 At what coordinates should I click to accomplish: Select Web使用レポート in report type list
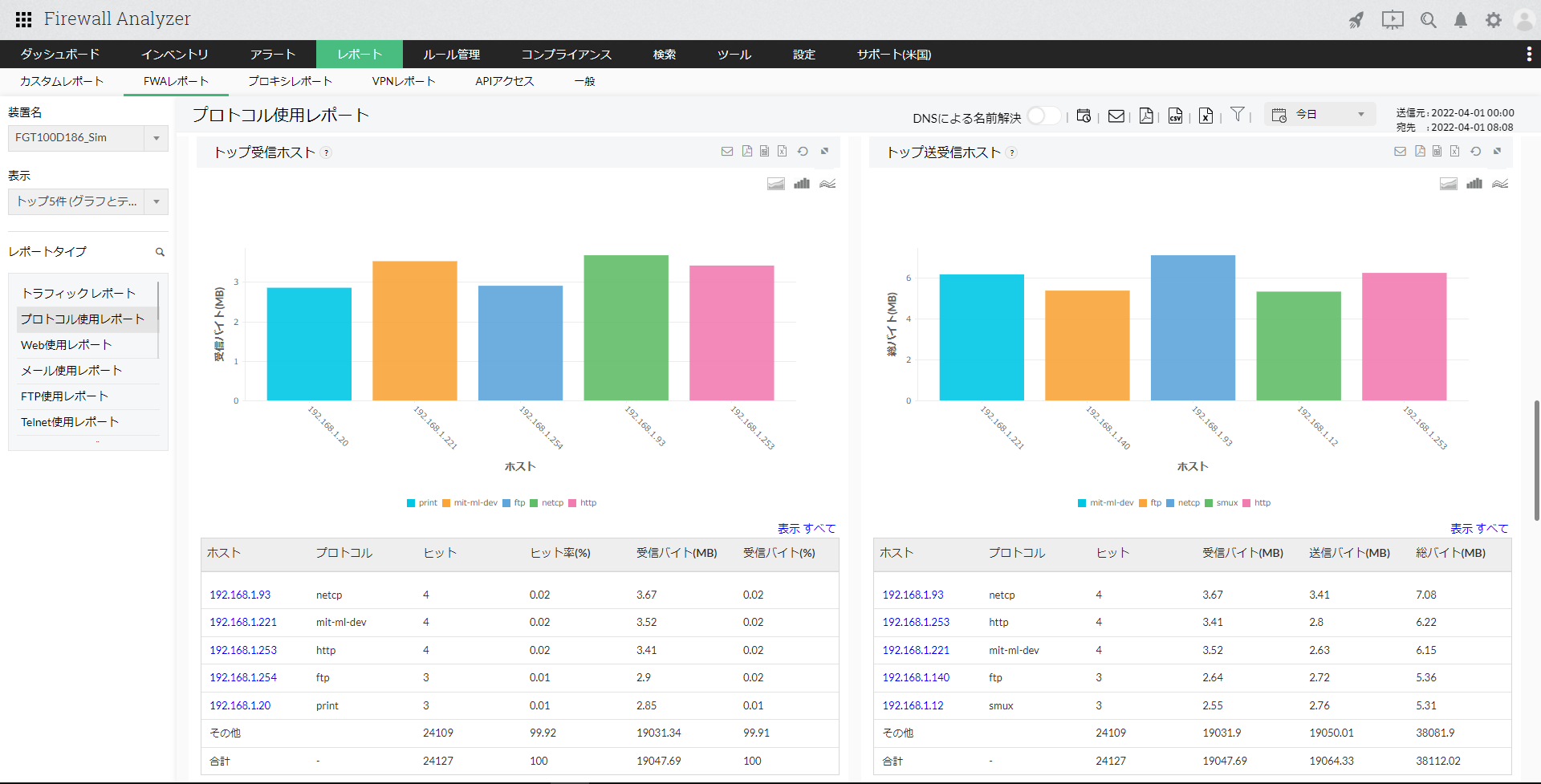pyautogui.click(x=66, y=345)
